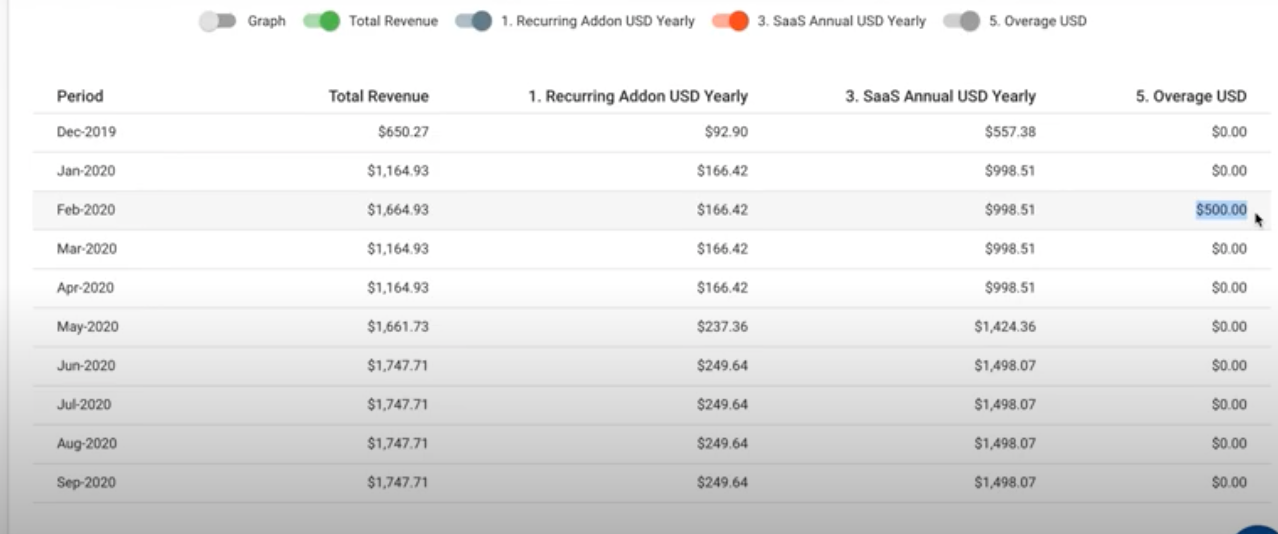Image resolution: width=1278 pixels, height=534 pixels.
Task: Select the Jun-2020 period cell
Action: coord(86,366)
